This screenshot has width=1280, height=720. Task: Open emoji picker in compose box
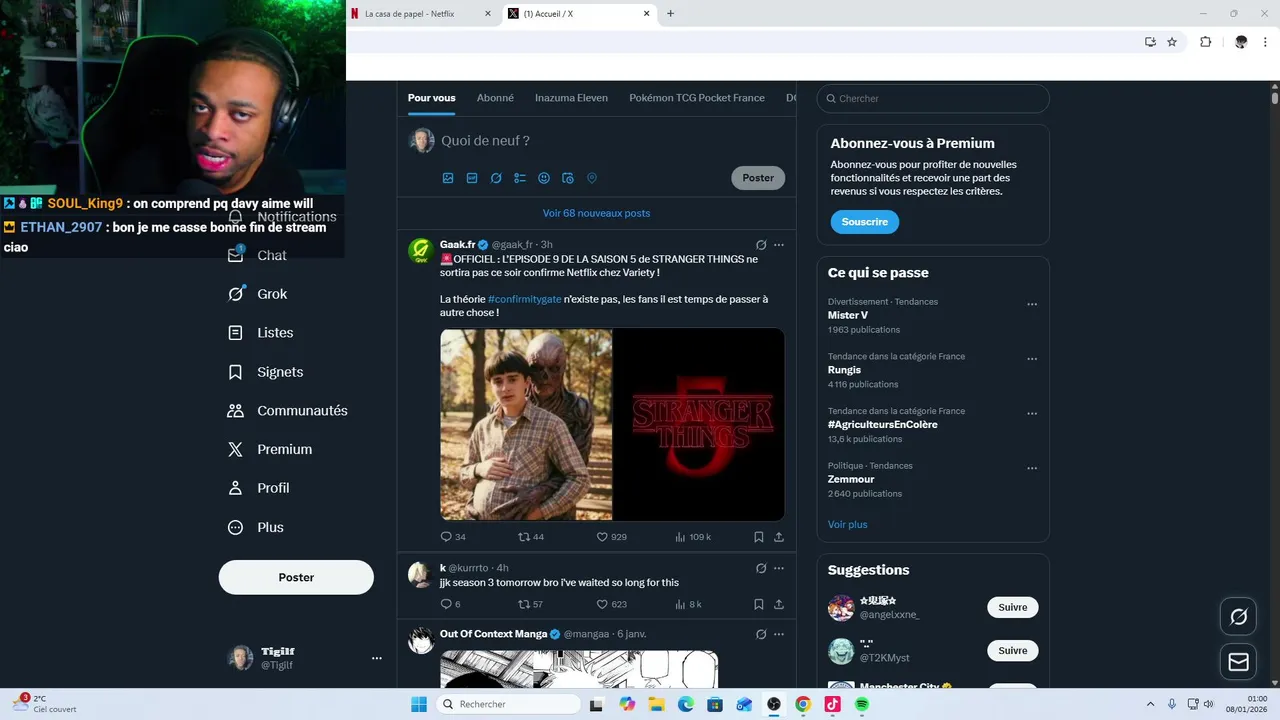(544, 178)
